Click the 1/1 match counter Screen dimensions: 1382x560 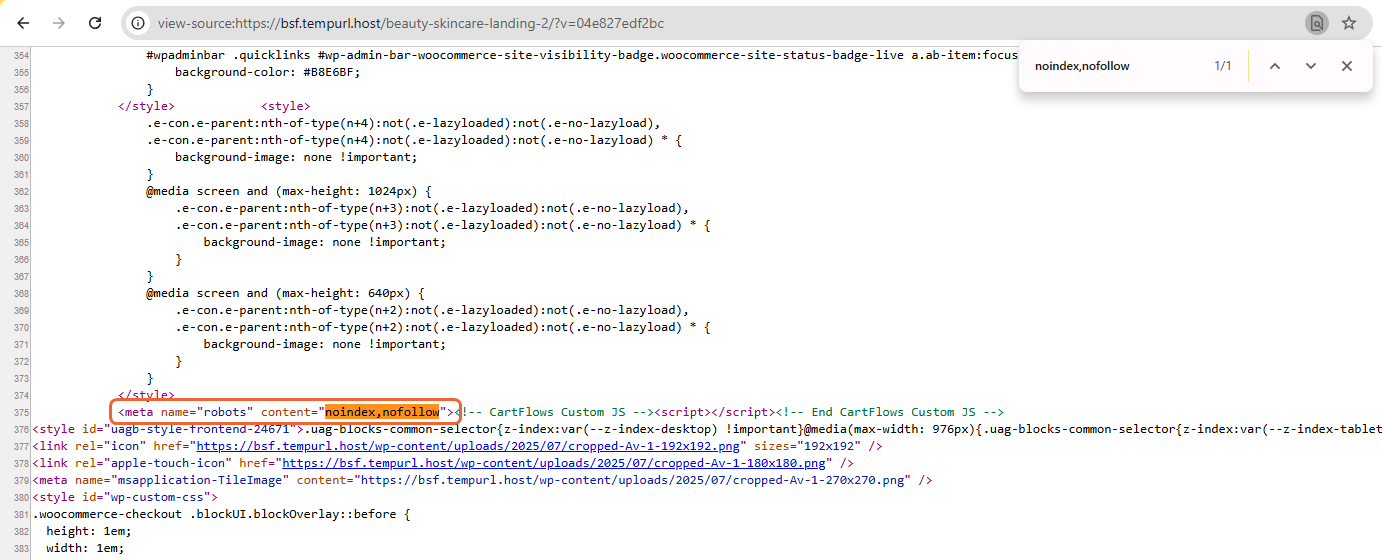(1223, 66)
